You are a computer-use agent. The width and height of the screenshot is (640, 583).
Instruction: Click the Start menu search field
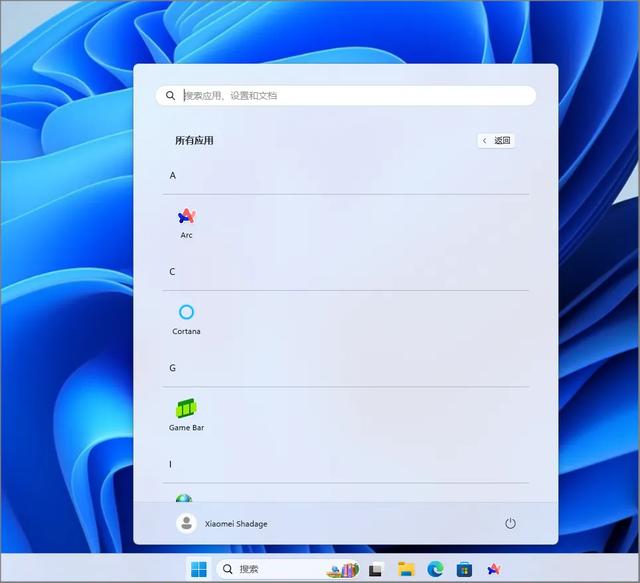pyautogui.click(x=346, y=96)
